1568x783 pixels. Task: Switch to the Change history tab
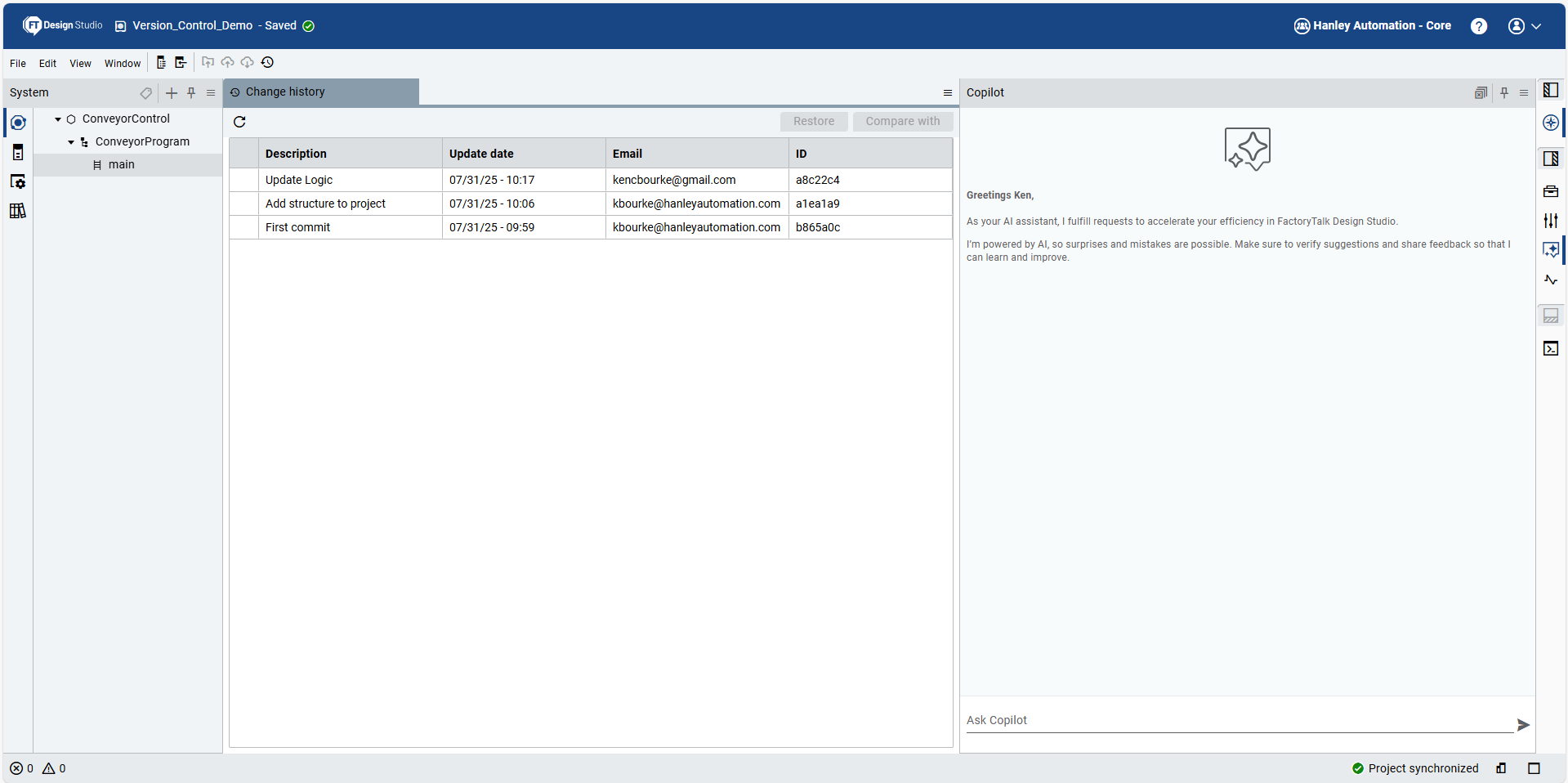321,92
